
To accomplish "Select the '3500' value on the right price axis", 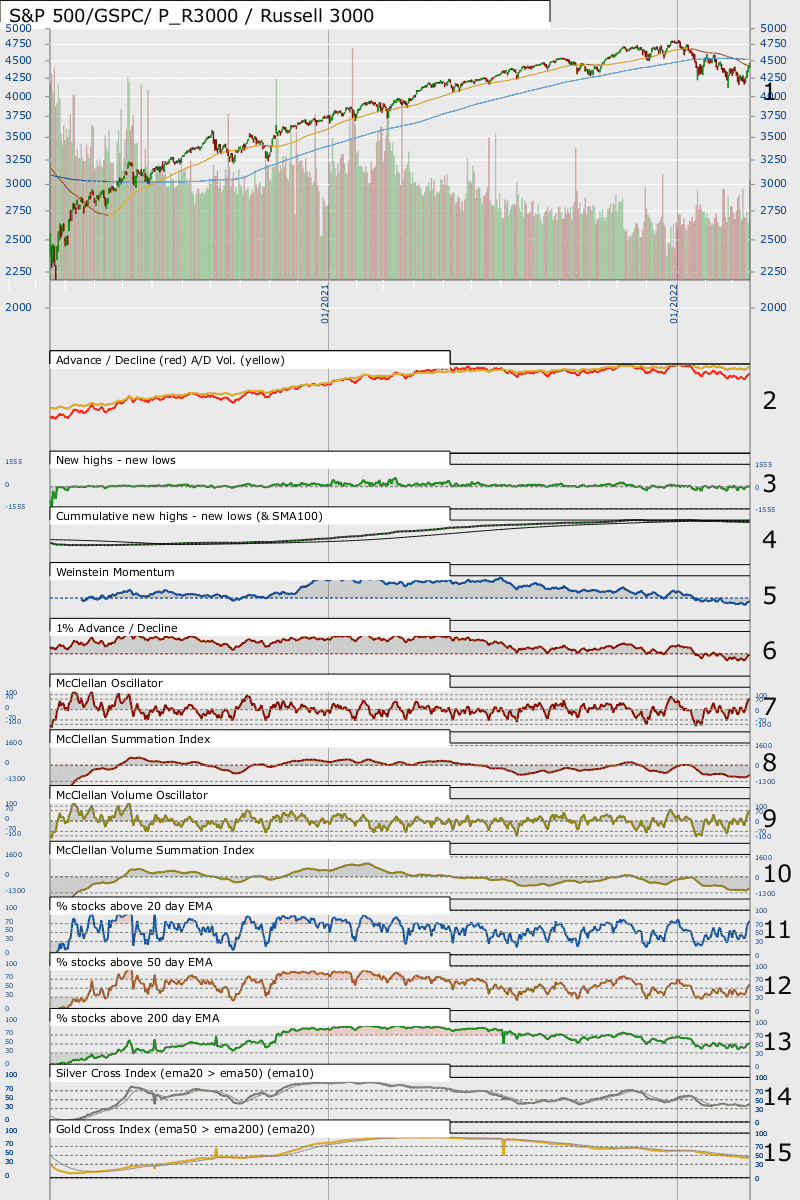I will pyautogui.click(x=774, y=137).
